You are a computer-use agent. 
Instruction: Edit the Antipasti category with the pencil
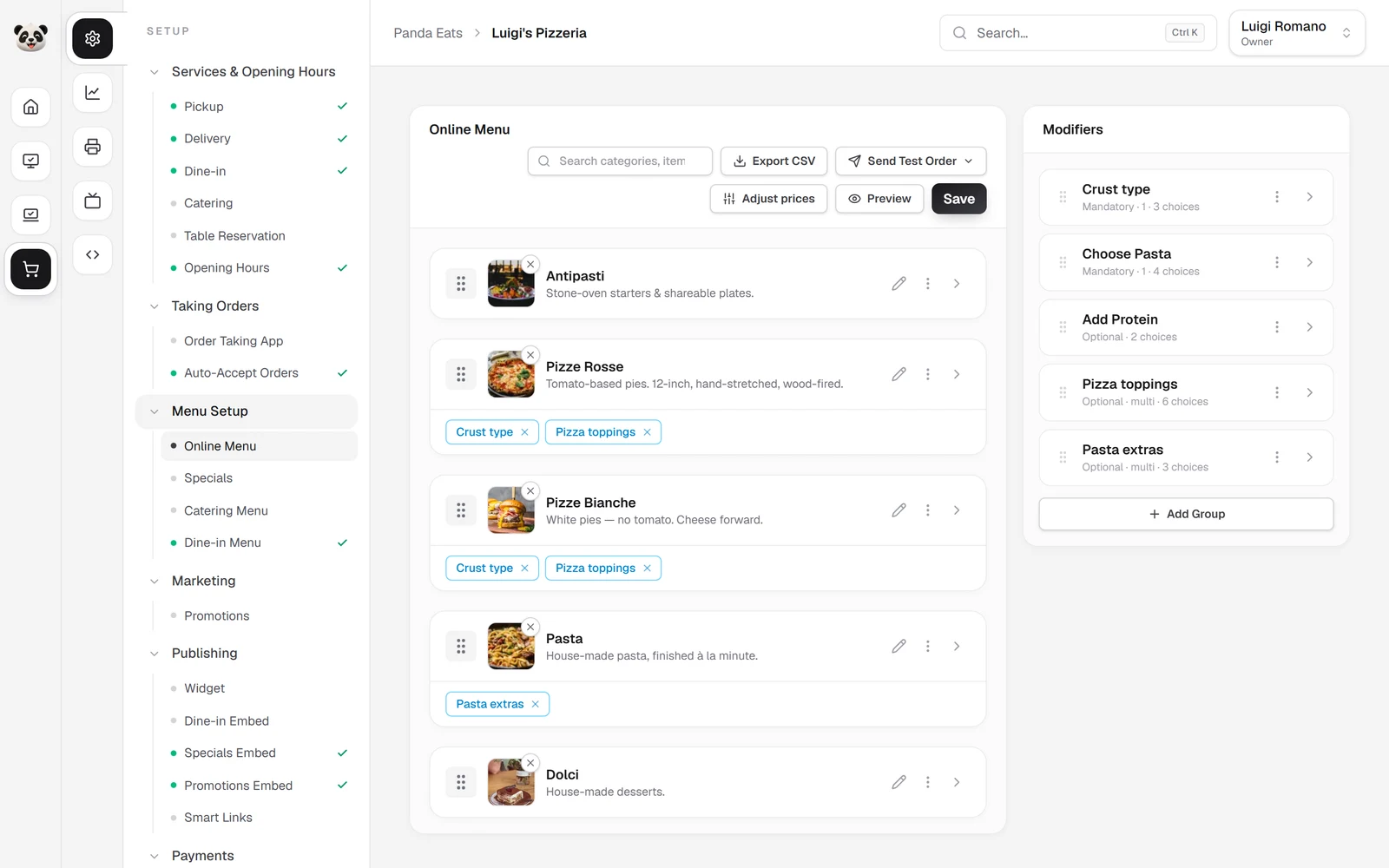899,284
